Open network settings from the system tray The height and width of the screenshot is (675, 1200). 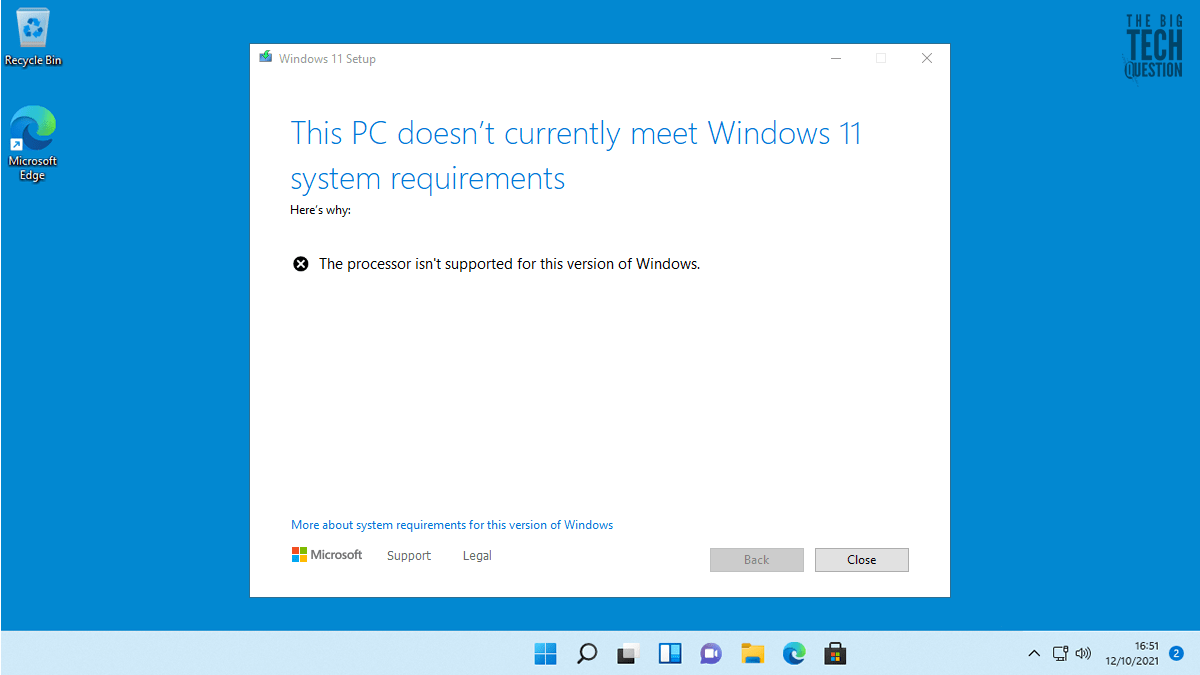click(x=1059, y=653)
